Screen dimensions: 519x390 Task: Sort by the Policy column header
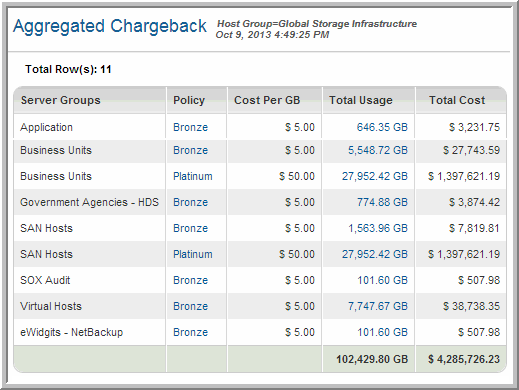coord(189,100)
